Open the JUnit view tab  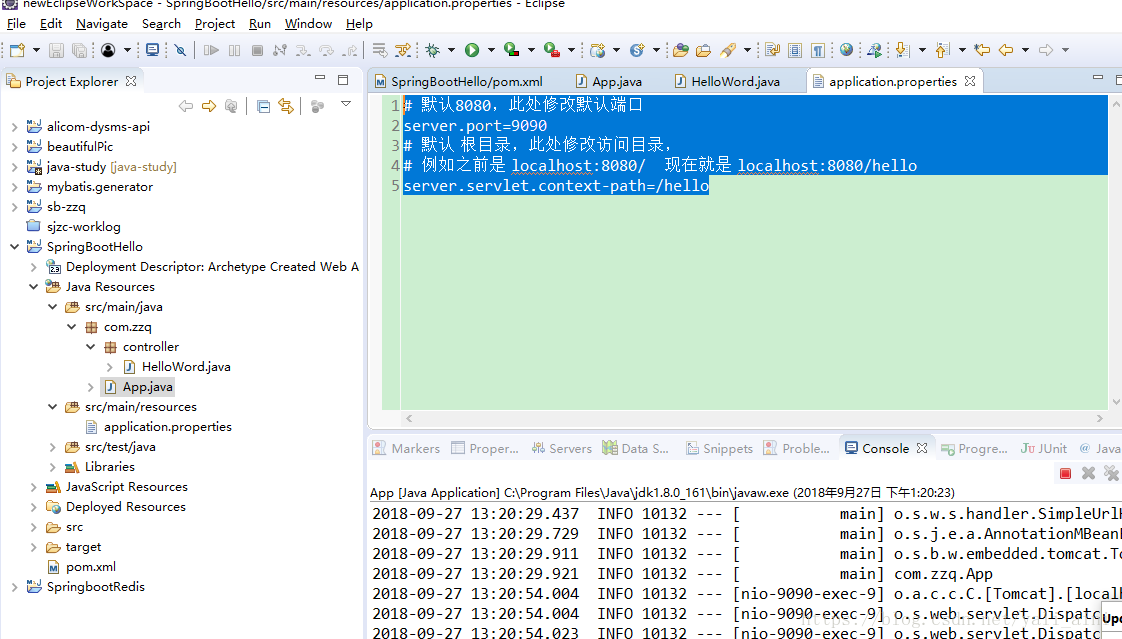point(1044,449)
